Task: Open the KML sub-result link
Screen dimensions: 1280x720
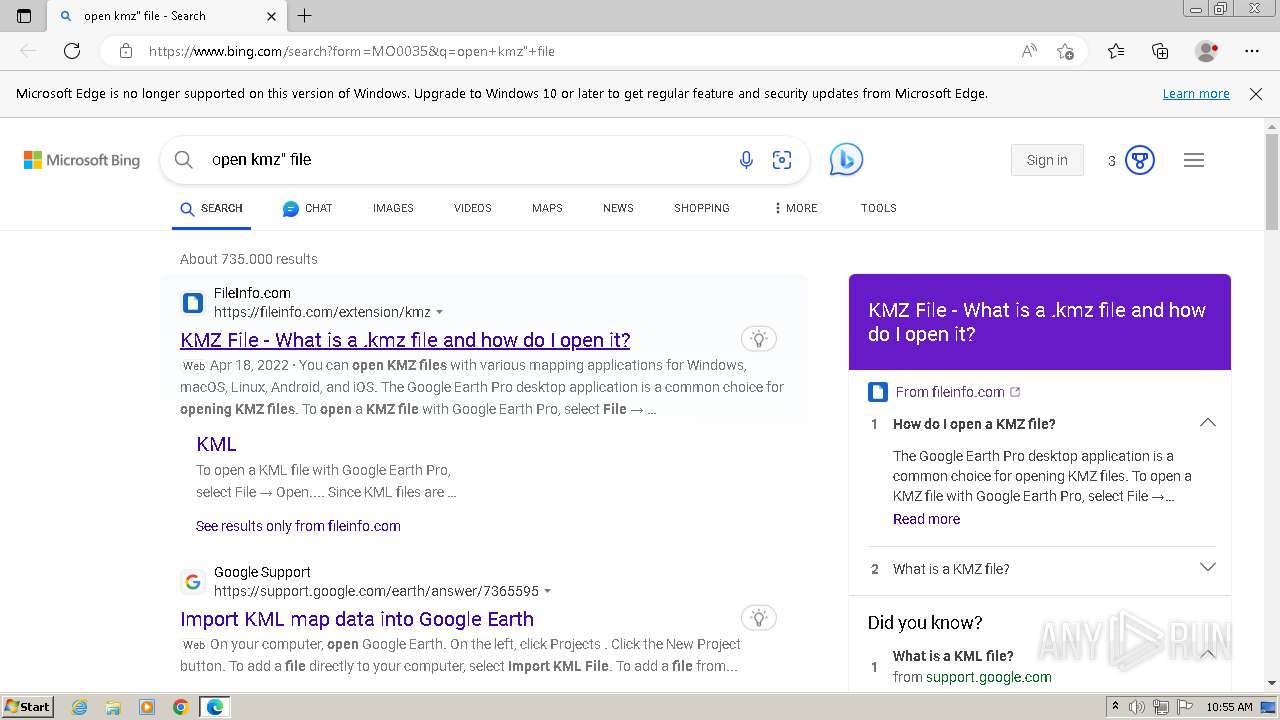Action: (x=216, y=444)
